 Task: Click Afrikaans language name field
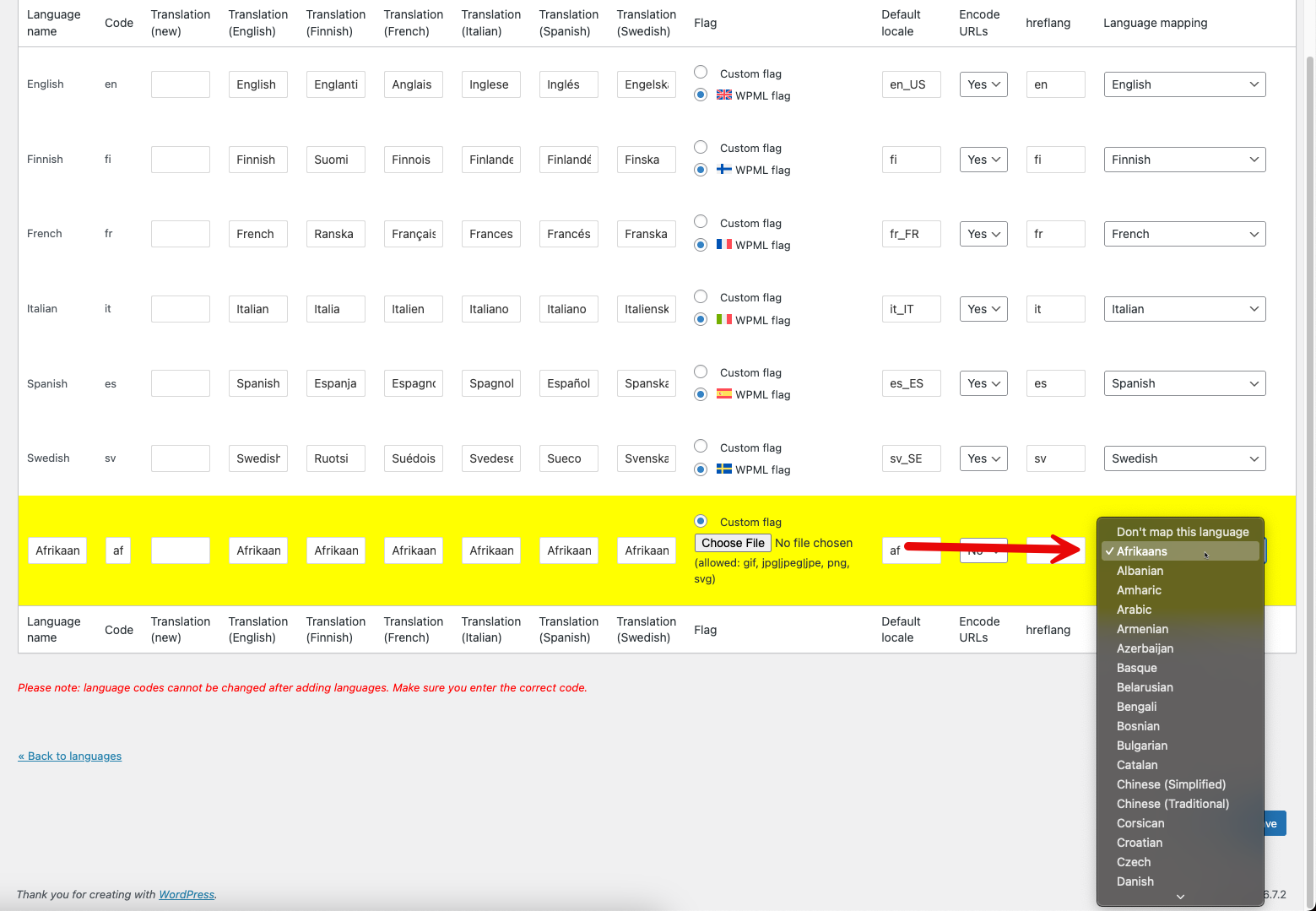click(x=57, y=550)
